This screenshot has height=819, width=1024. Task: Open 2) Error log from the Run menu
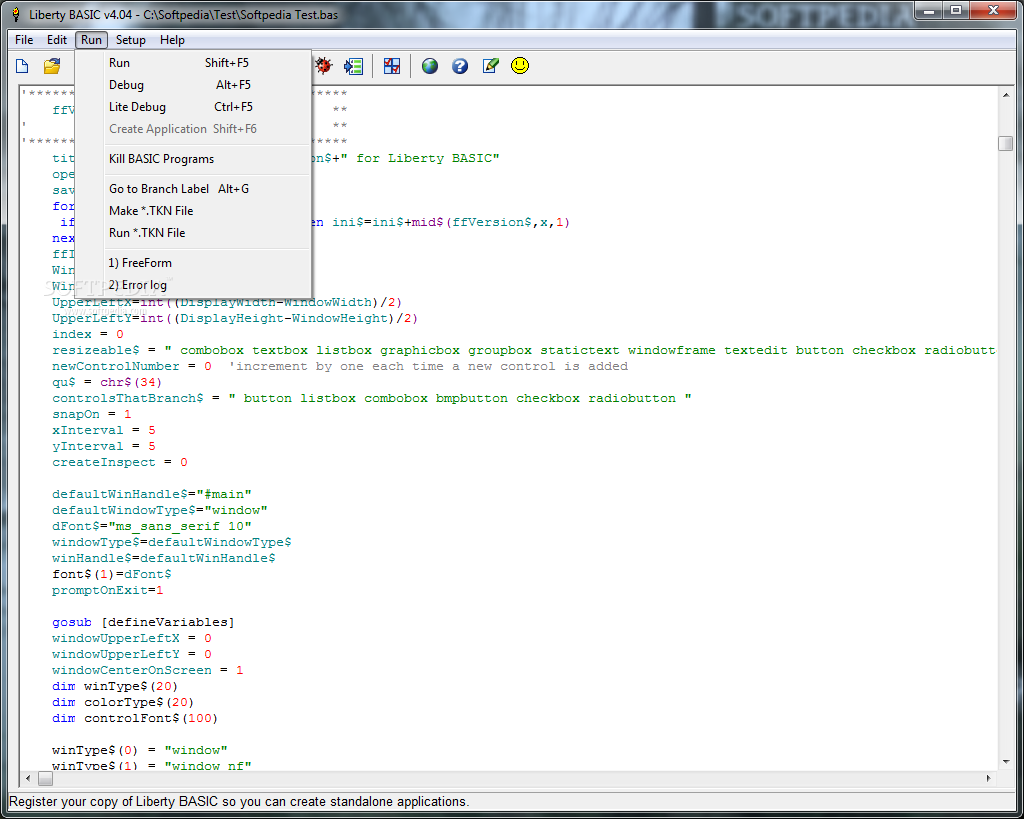(x=193, y=285)
